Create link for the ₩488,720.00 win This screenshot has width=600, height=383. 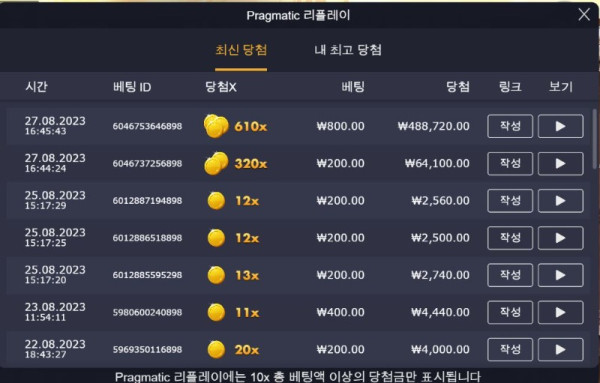(x=510, y=126)
